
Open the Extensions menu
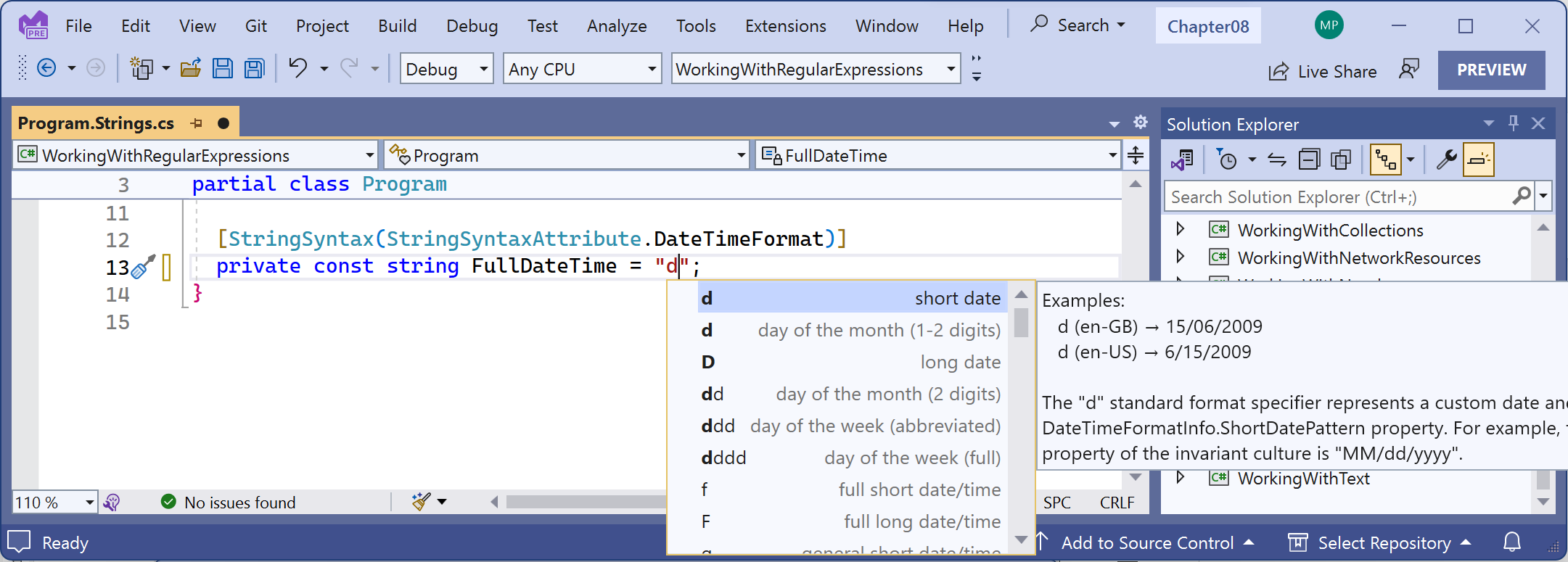(x=785, y=26)
